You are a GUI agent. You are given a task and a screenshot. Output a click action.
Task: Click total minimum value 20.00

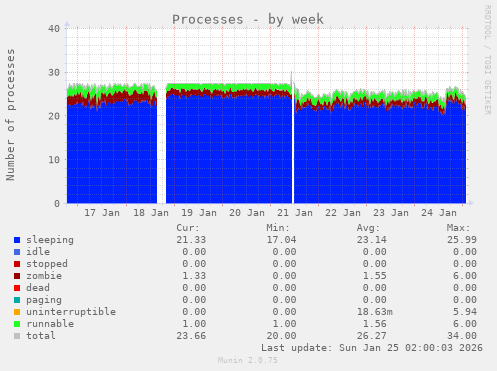click(x=281, y=336)
